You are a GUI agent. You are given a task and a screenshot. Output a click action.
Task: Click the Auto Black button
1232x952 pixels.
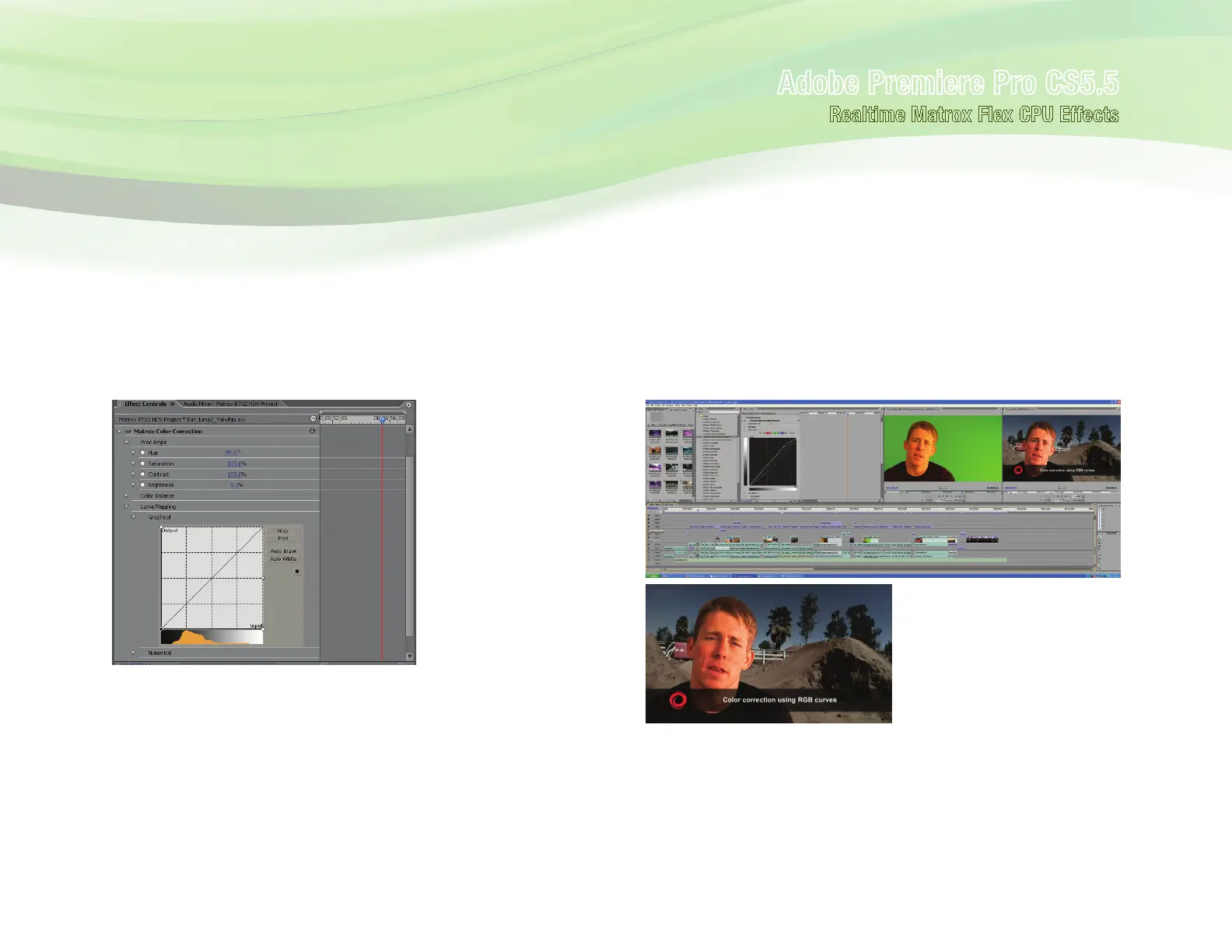(283, 551)
